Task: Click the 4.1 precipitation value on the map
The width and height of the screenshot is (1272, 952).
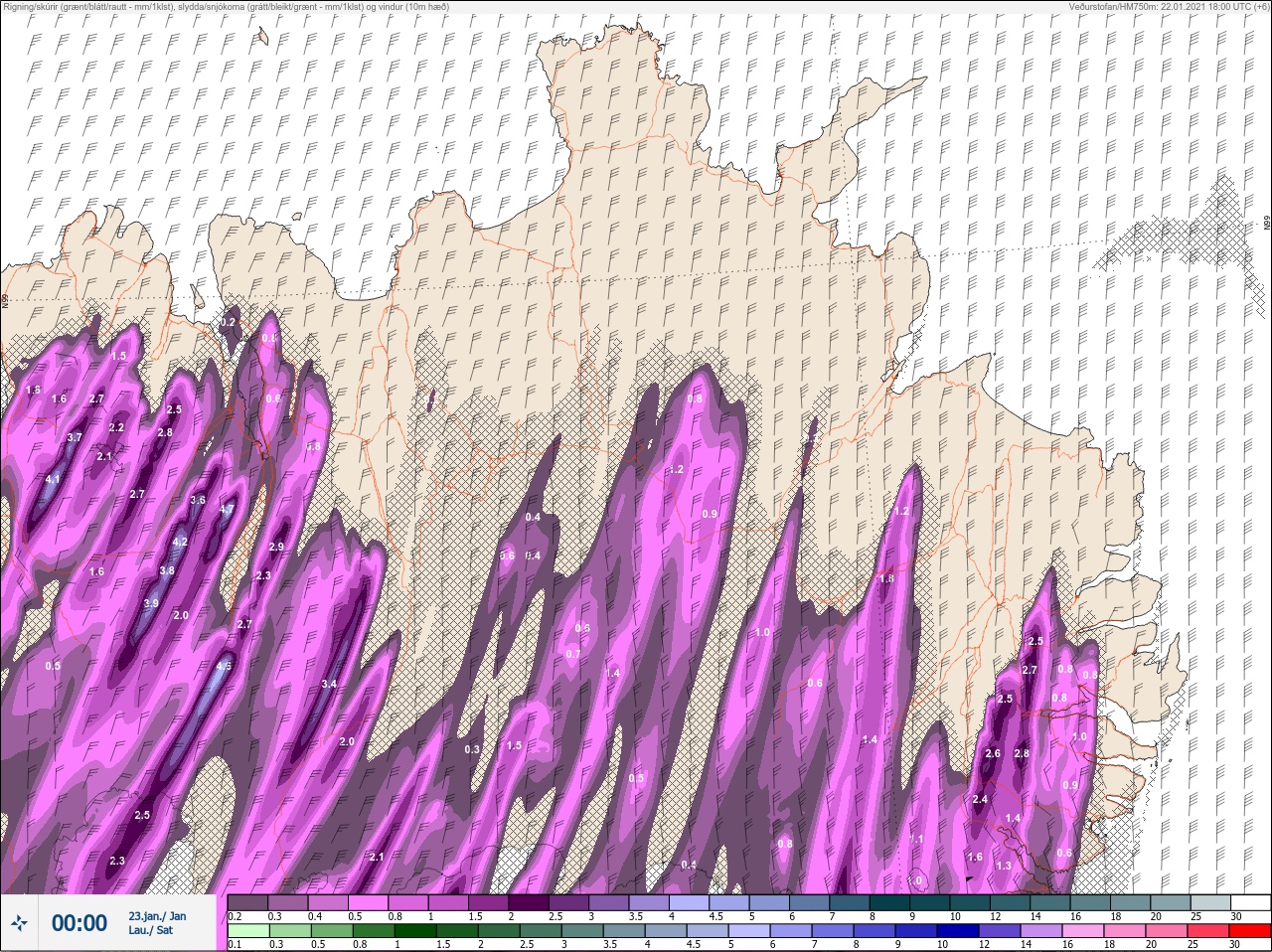Action: (53, 479)
